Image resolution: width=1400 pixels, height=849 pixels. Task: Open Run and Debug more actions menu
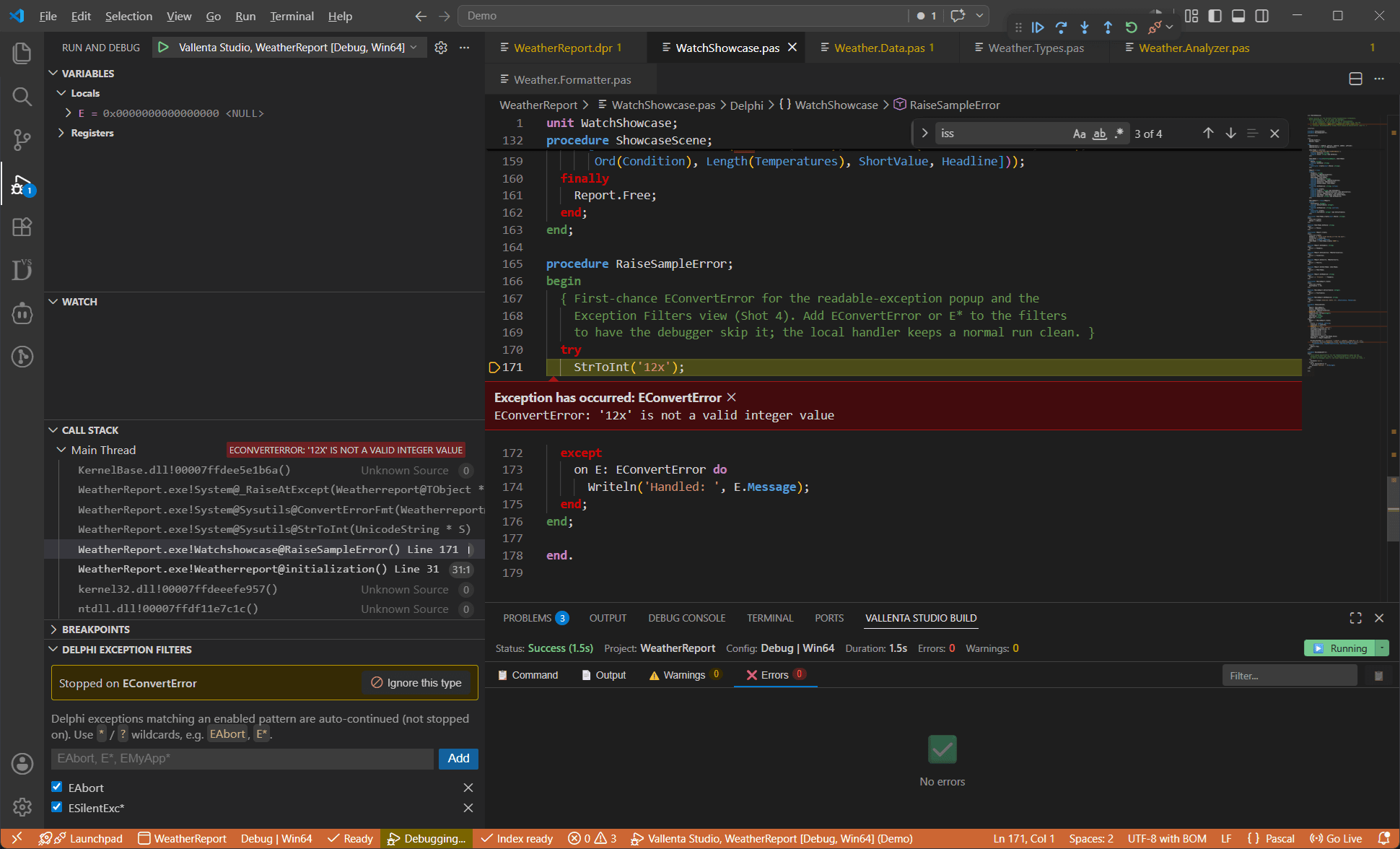(x=465, y=48)
